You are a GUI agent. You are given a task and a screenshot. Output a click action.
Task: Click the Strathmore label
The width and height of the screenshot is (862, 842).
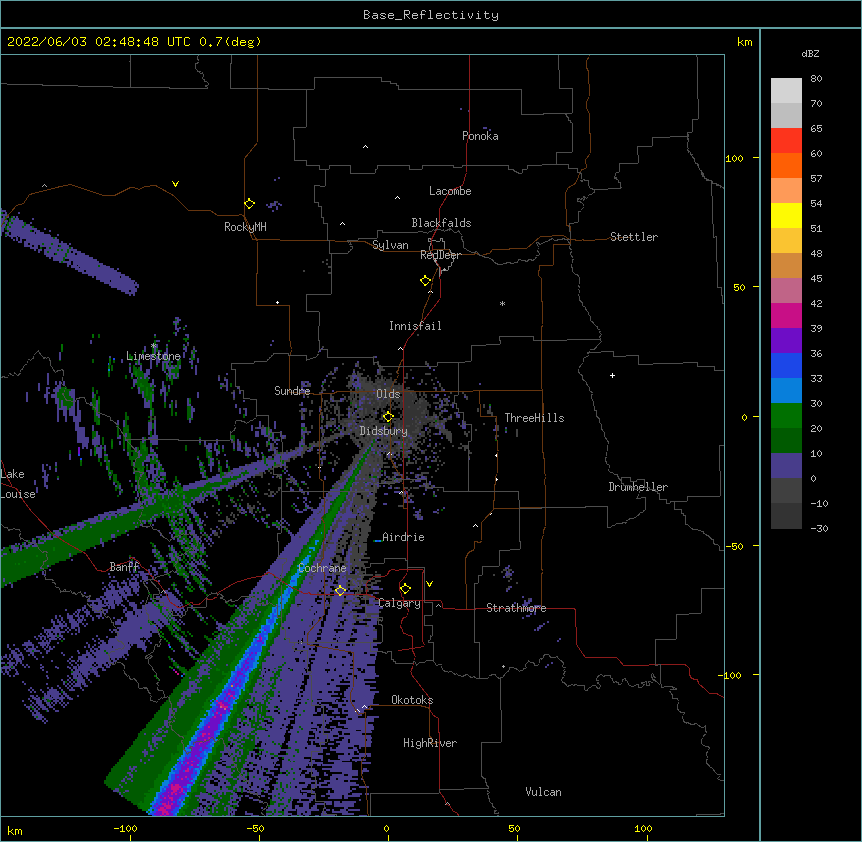(x=516, y=608)
